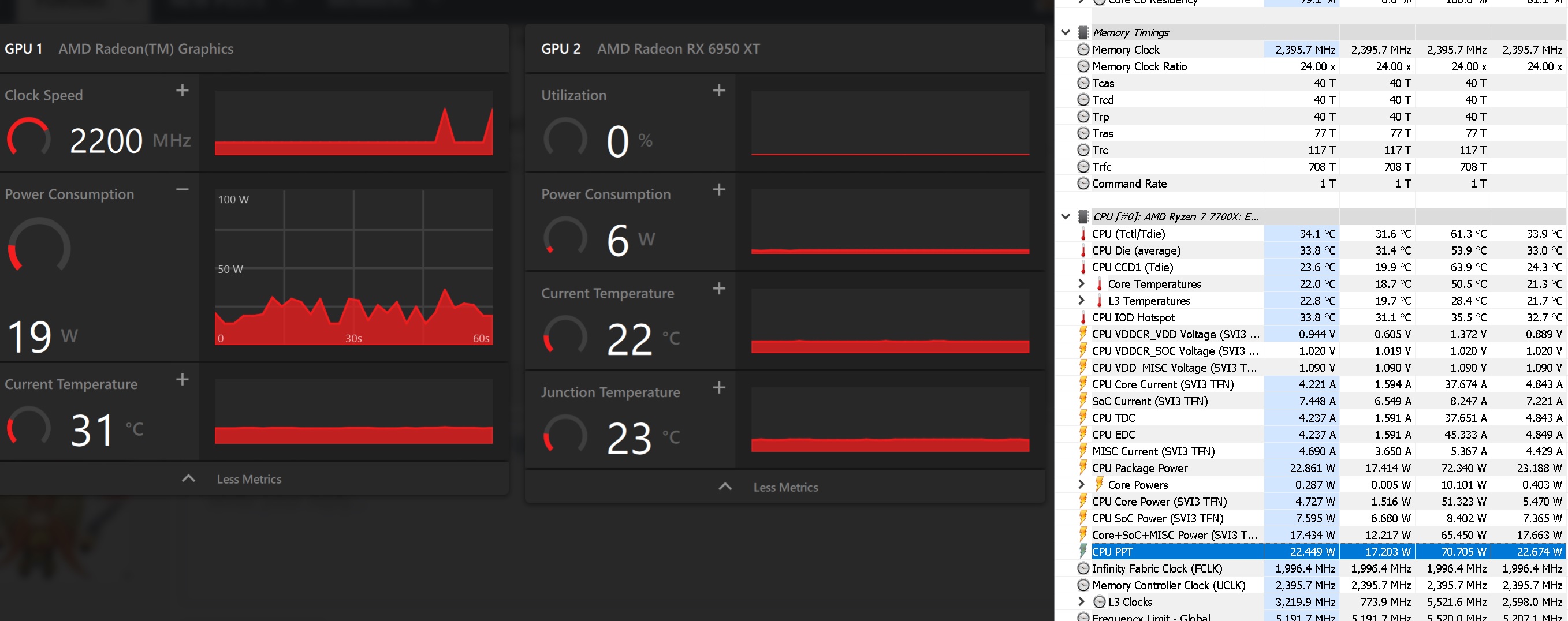Click CPU Package Power value 22.861 W
The width and height of the screenshot is (1568, 621).
(x=1312, y=467)
